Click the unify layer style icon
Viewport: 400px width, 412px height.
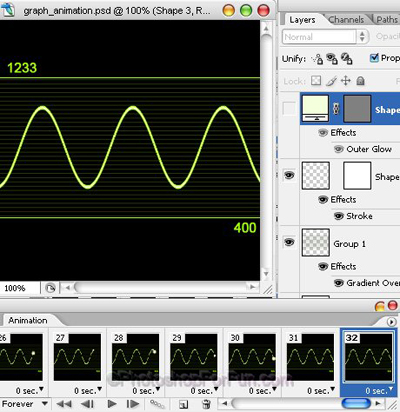[347, 59]
